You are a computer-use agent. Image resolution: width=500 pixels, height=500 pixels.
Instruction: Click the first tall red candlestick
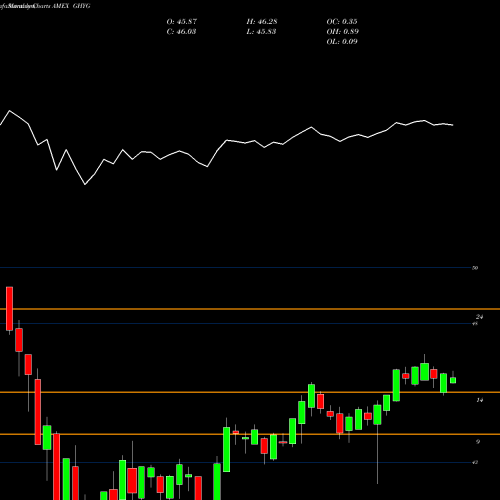coord(9,308)
